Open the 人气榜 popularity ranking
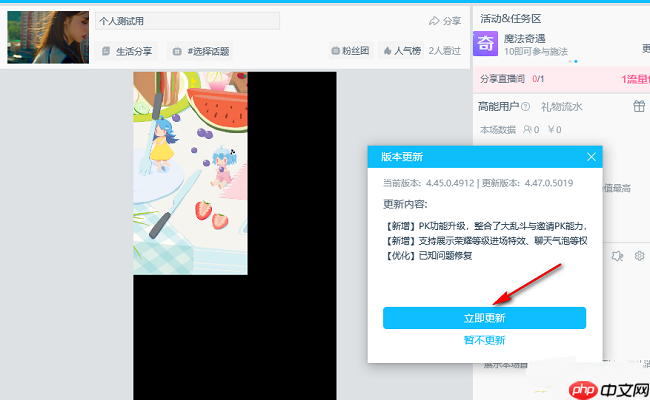Viewport: 650px width, 400px height. click(x=401, y=51)
